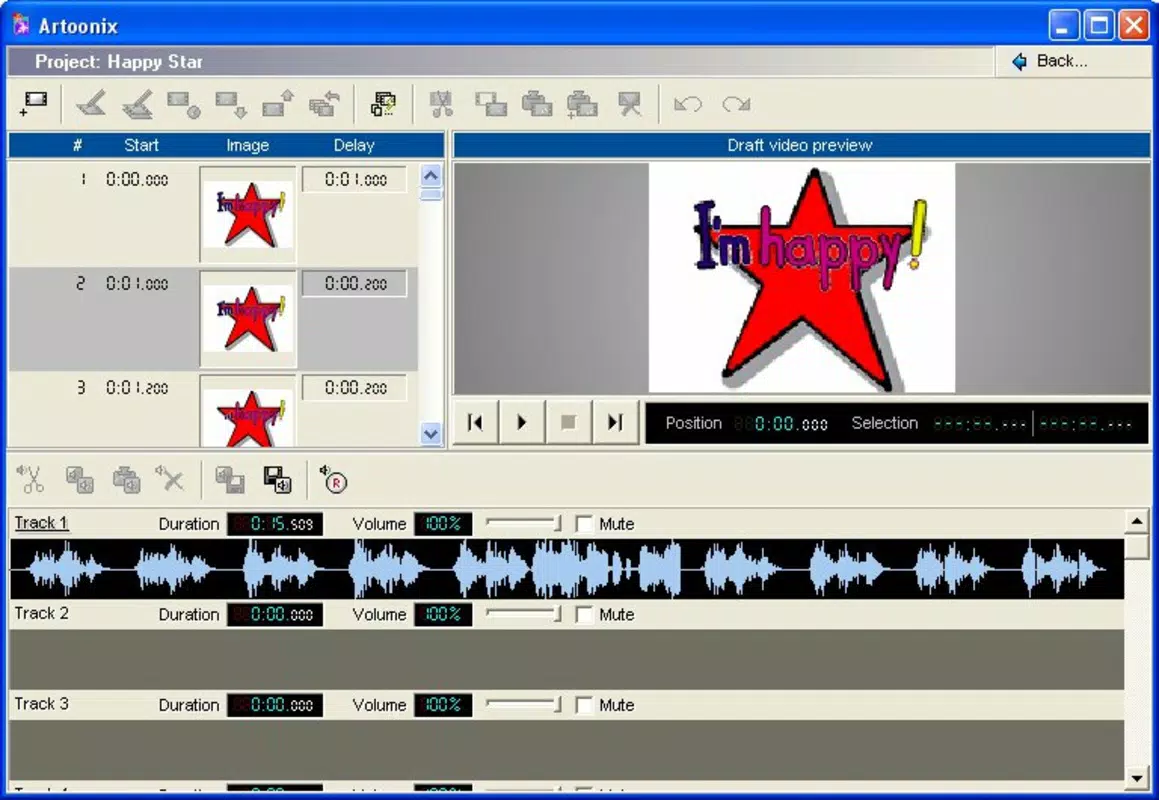Click the delay field of frame 1
Image resolution: width=1159 pixels, height=800 pixels.
click(355, 180)
